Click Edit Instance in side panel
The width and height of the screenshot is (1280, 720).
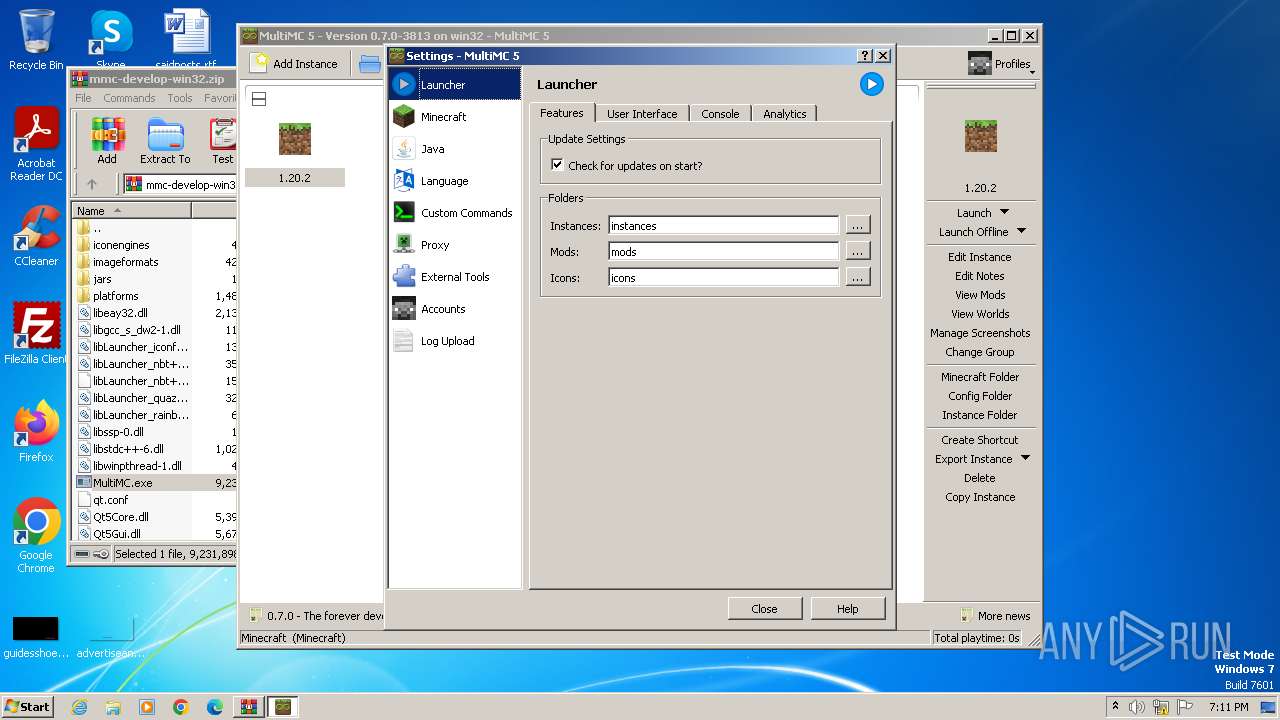[980, 257]
